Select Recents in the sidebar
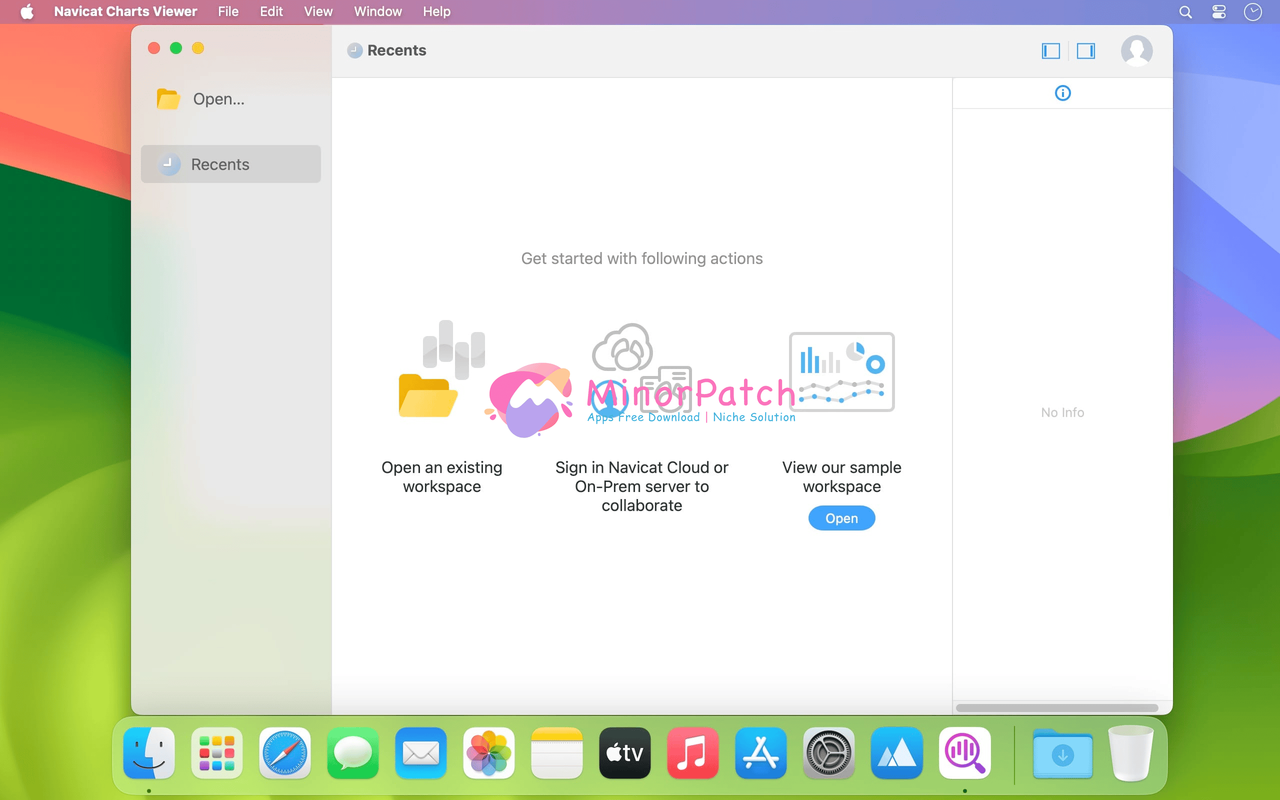The image size is (1280, 800). click(x=231, y=164)
